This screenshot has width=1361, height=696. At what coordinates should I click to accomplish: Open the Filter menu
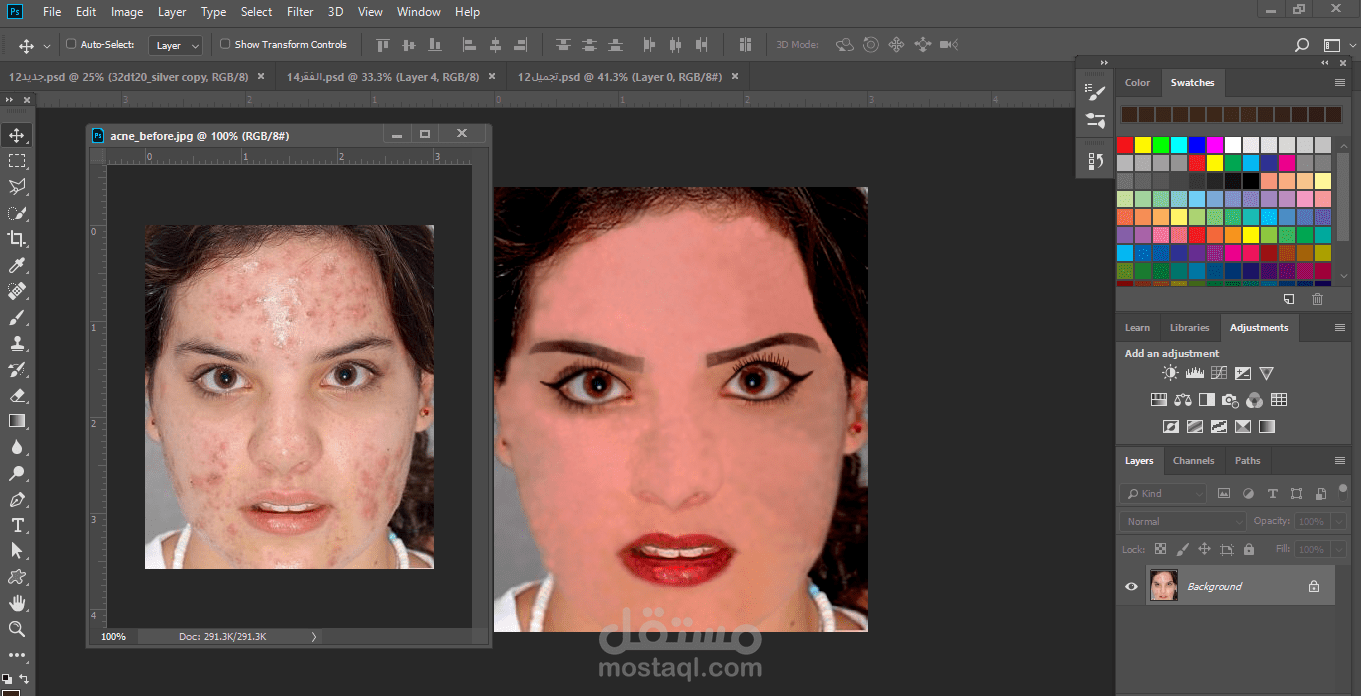tap(300, 12)
